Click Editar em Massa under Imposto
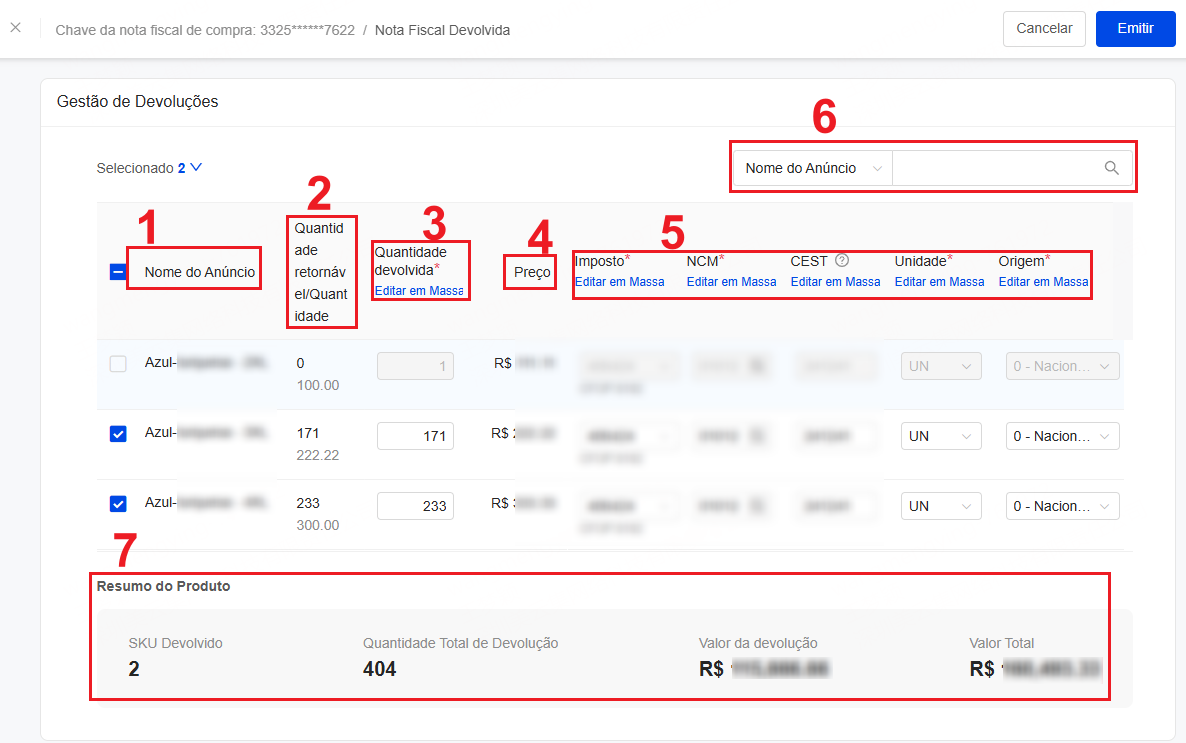 (619, 281)
